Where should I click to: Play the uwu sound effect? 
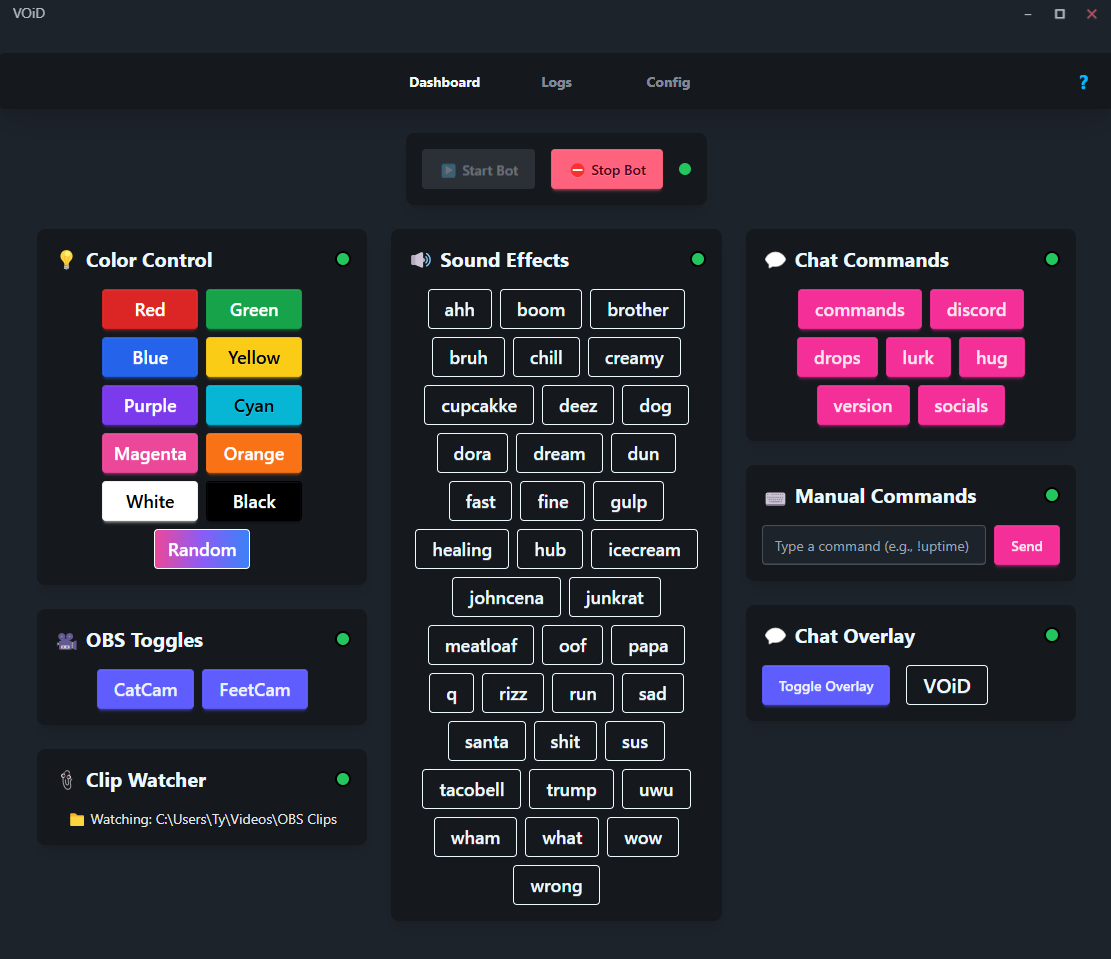point(656,790)
